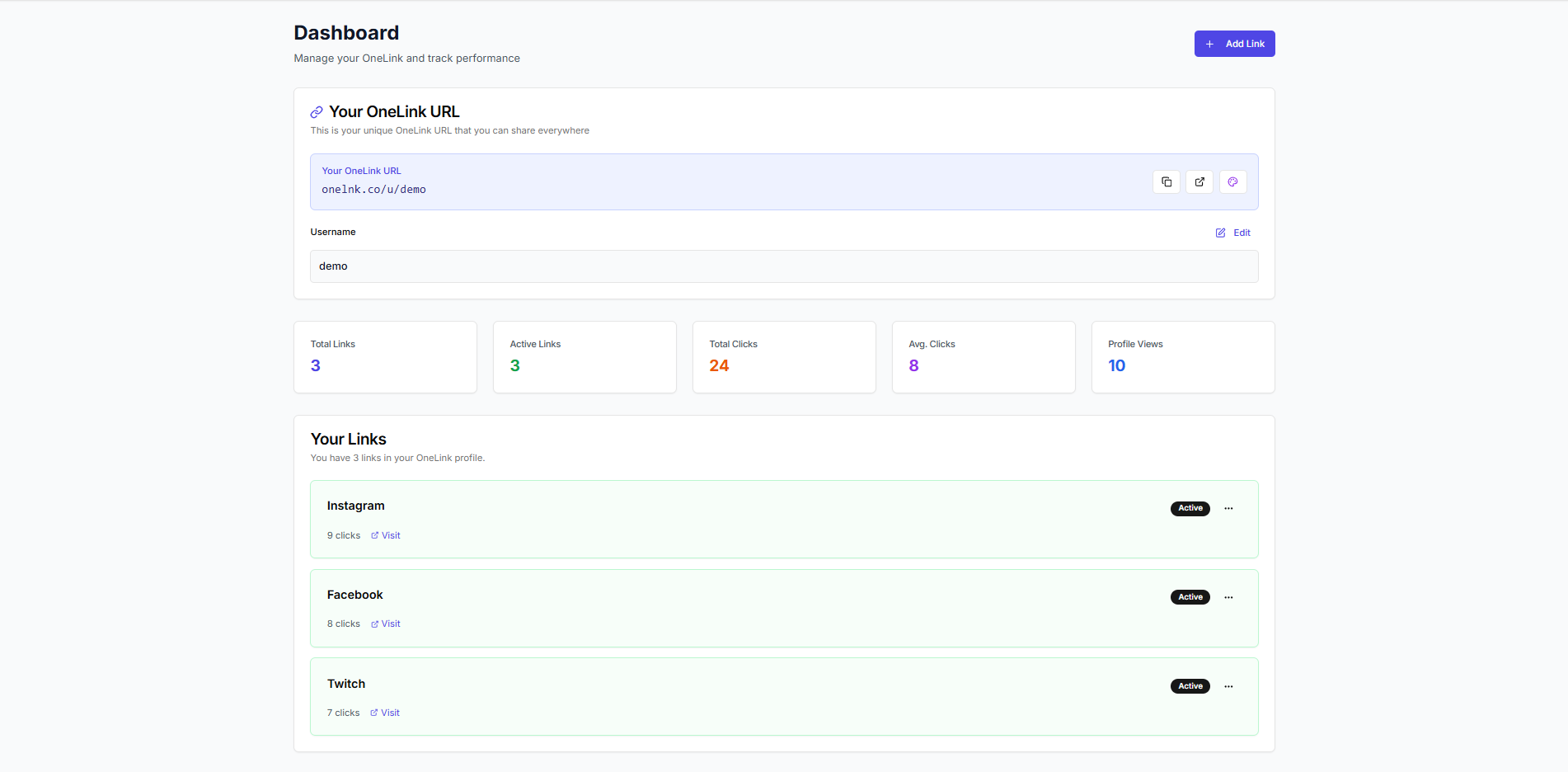Click the Your Links heading
1568x772 pixels.
[348, 439]
